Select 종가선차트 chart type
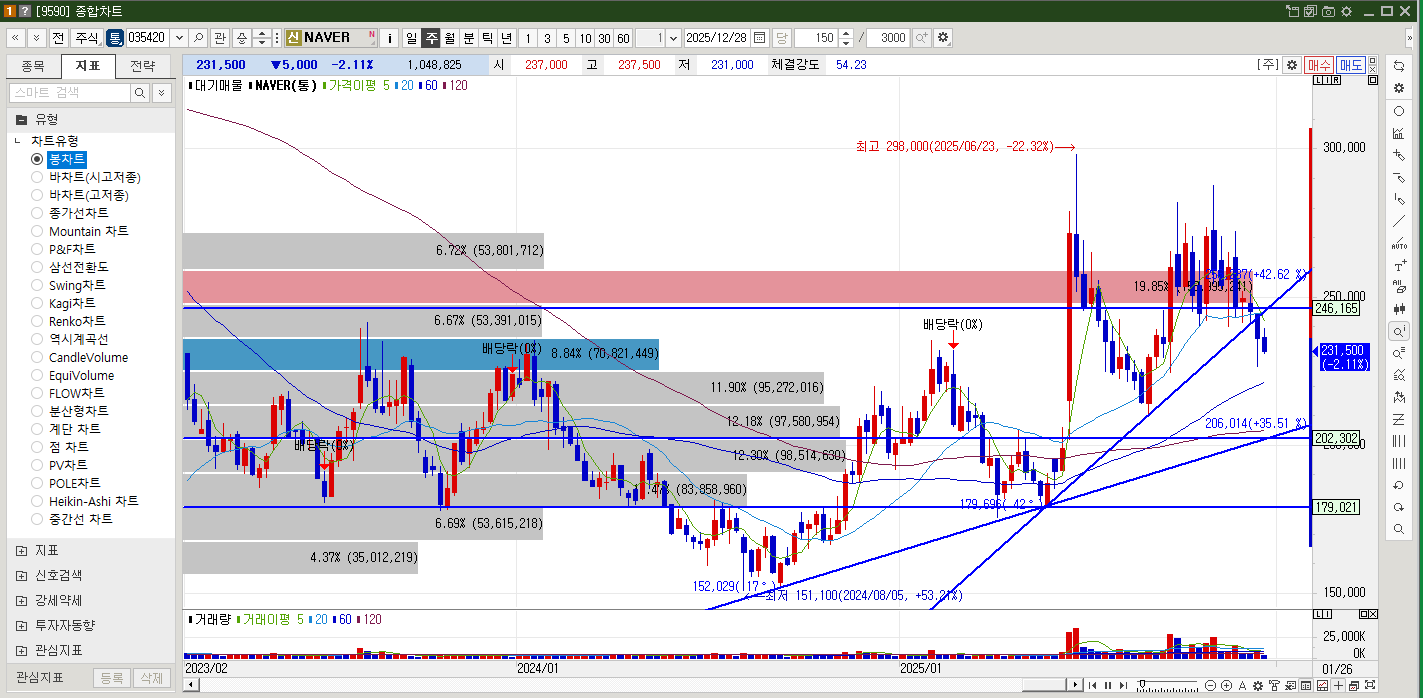The image size is (1423, 698). [37, 213]
